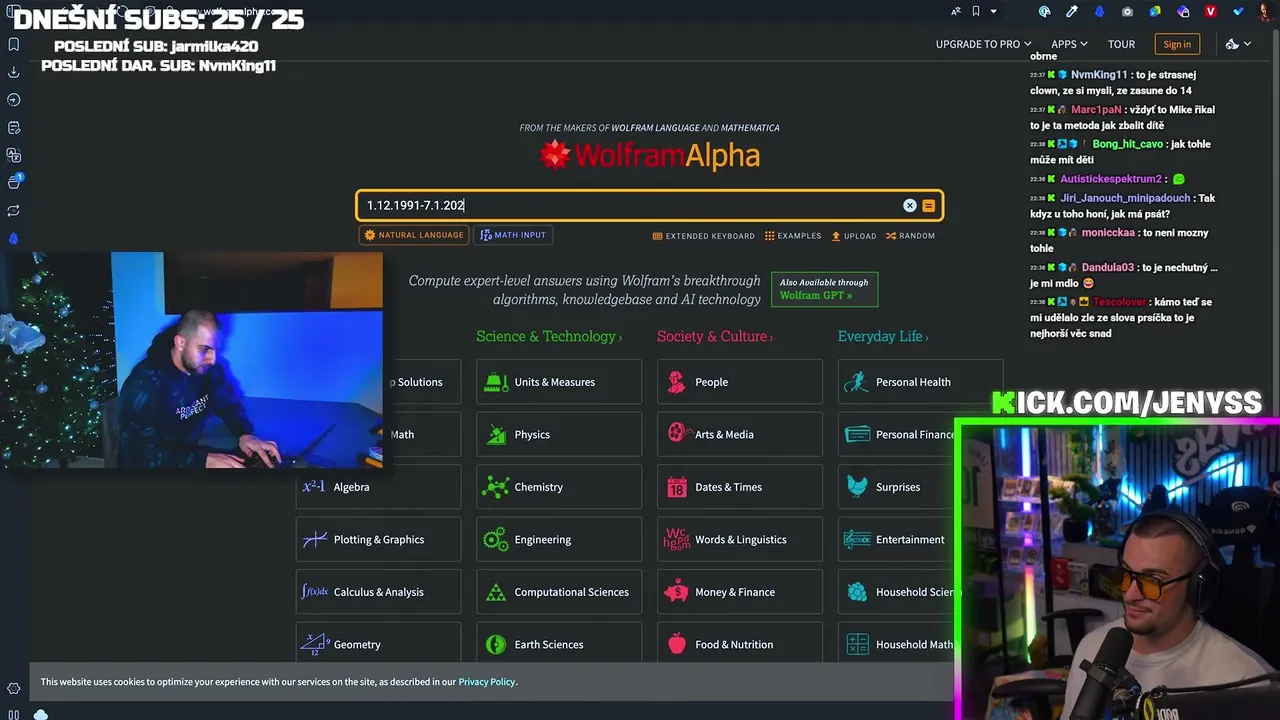Viewport: 1280px width, 720px height.
Task: Open the Food & Nutrition topic
Action: point(740,645)
